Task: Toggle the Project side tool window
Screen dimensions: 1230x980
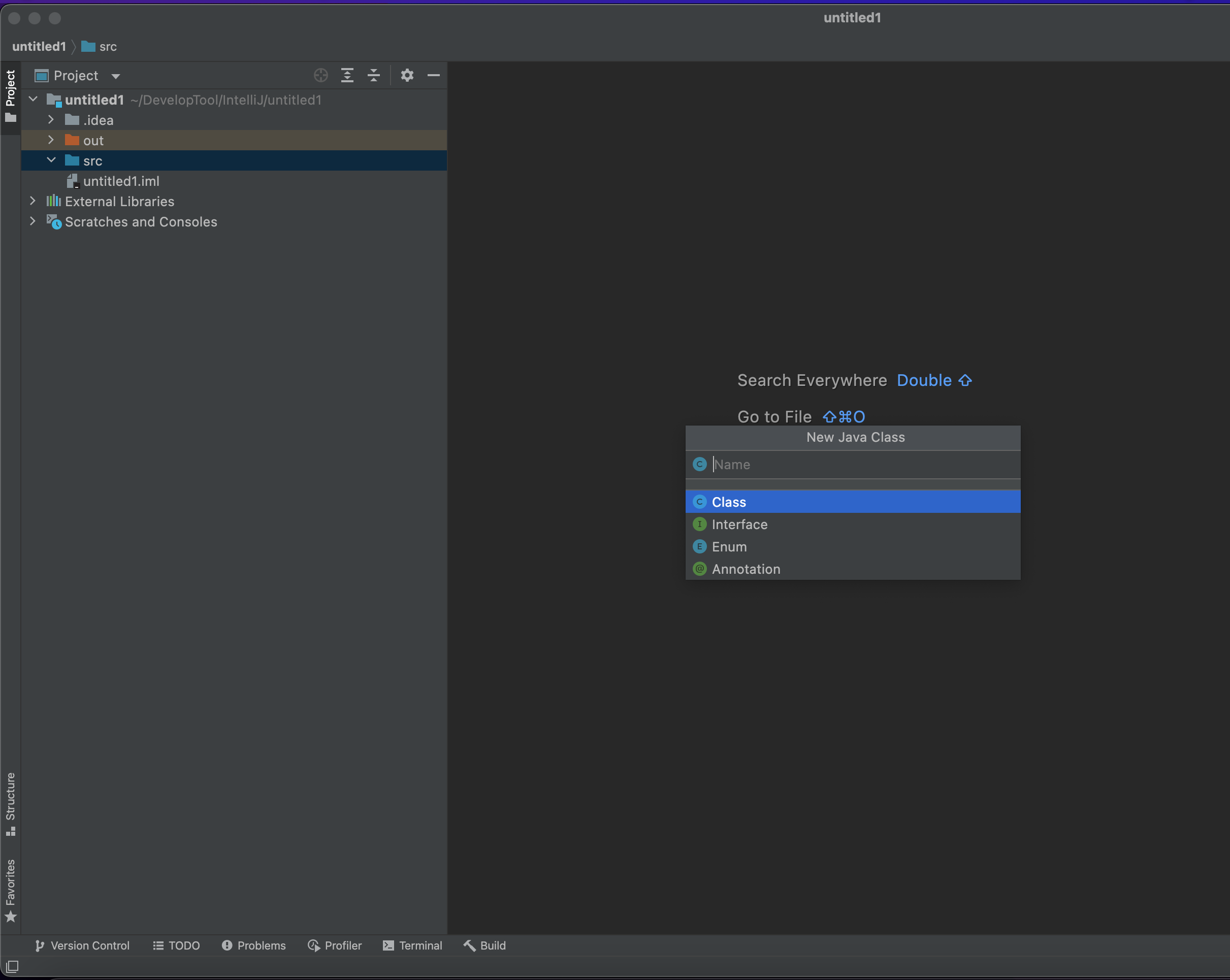Action: (10, 96)
